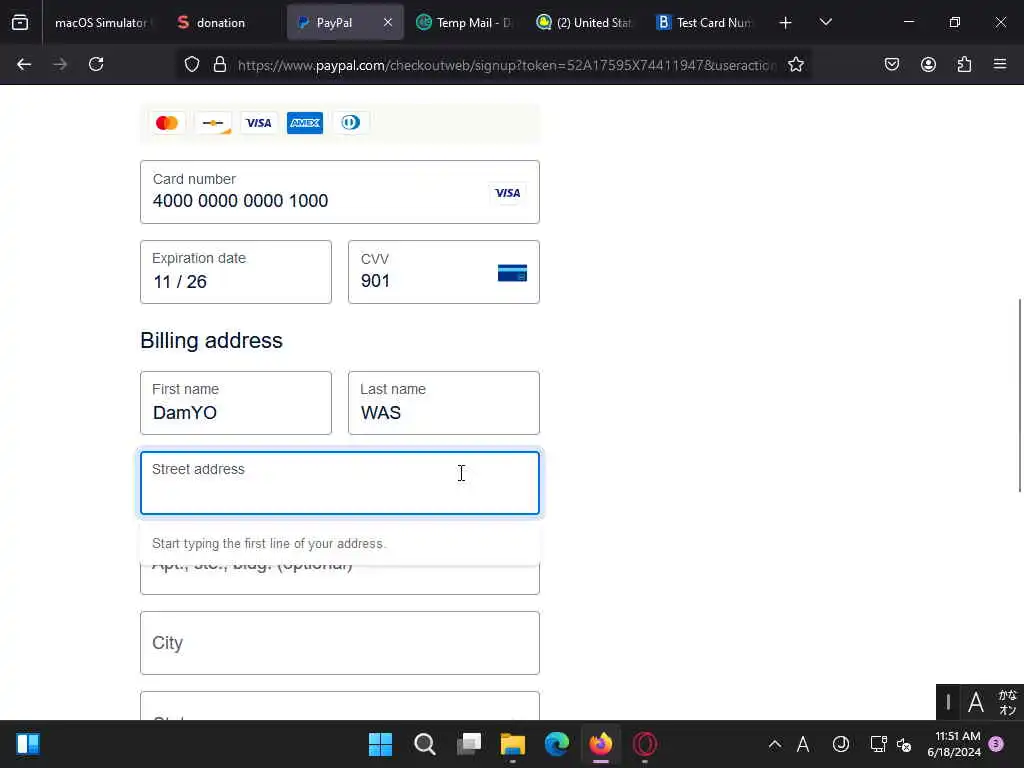Expand the list all tabs chevron
Screen dimensions: 1024x768
(x=825, y=23)
